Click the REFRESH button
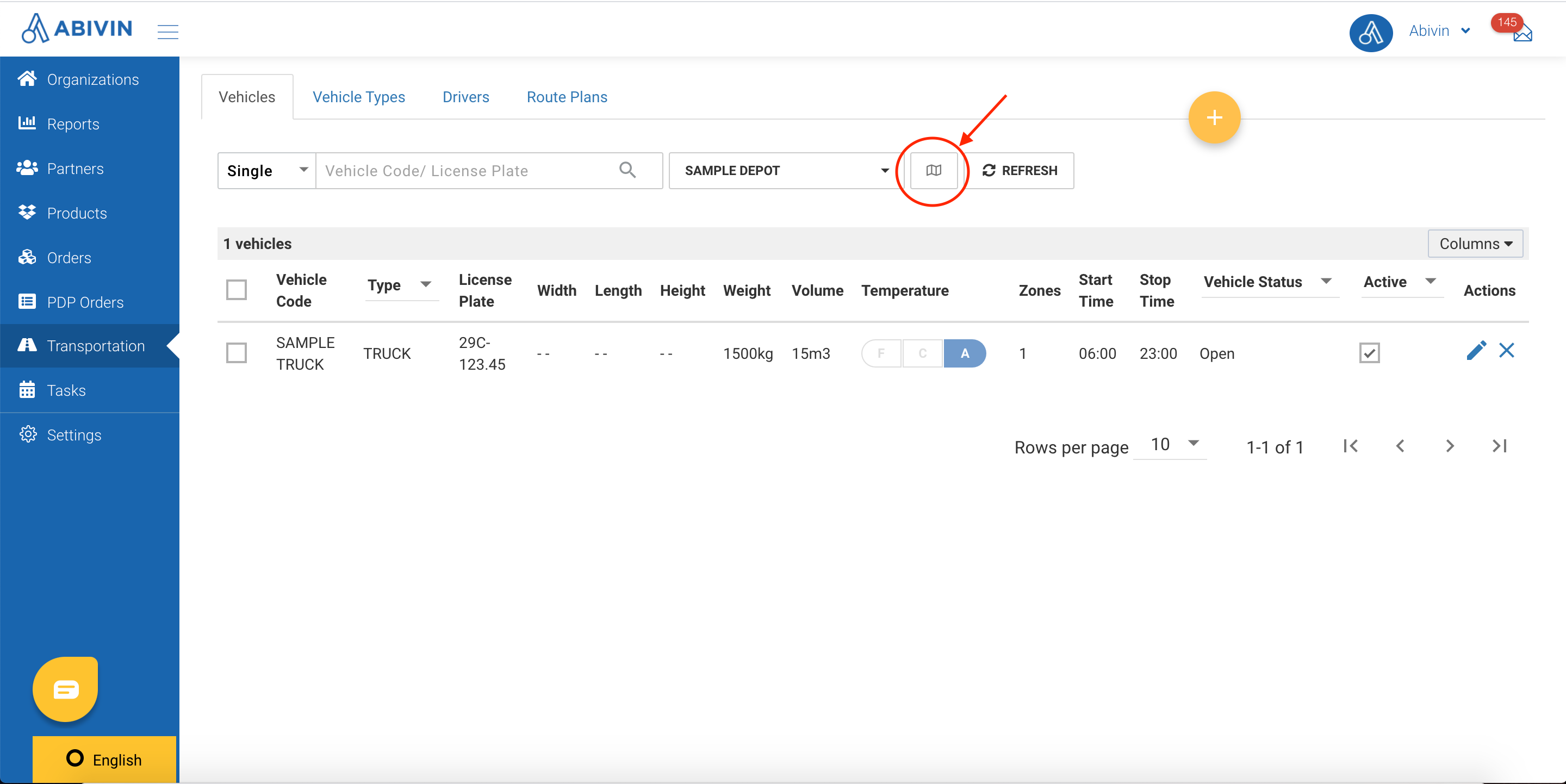 [1020, 171]
